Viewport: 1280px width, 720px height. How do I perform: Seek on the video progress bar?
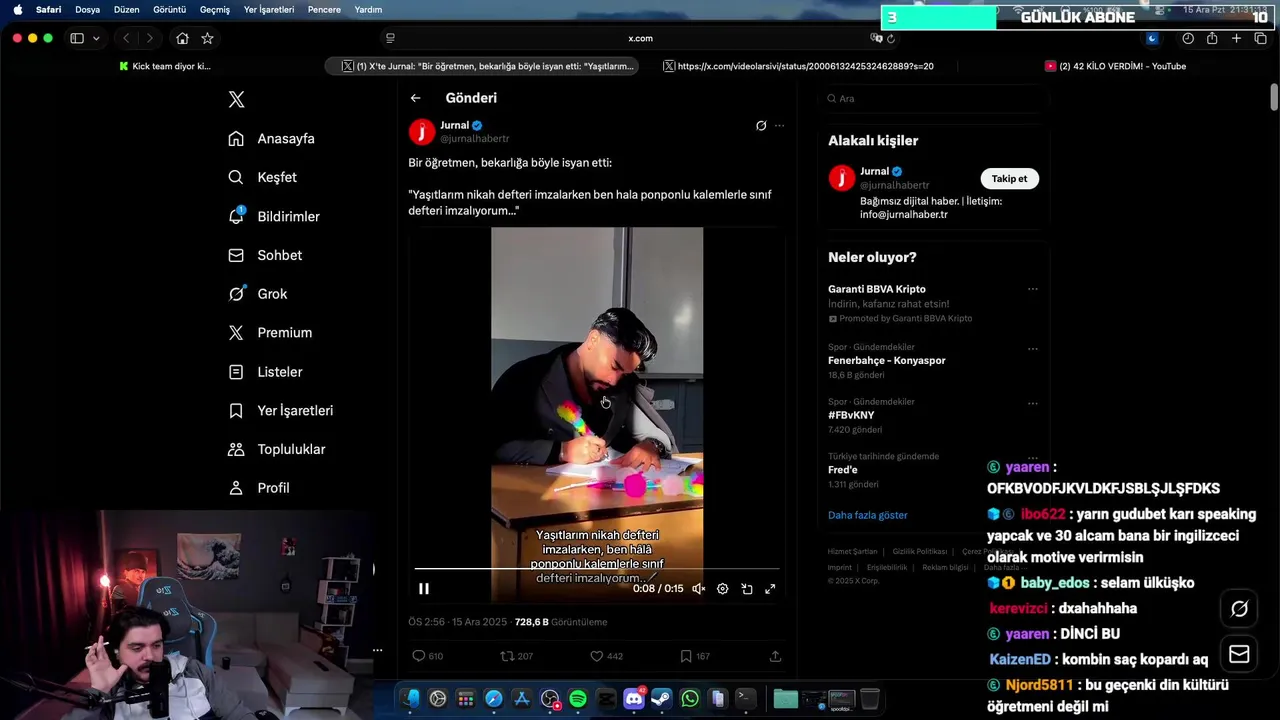tap(597, 569)
